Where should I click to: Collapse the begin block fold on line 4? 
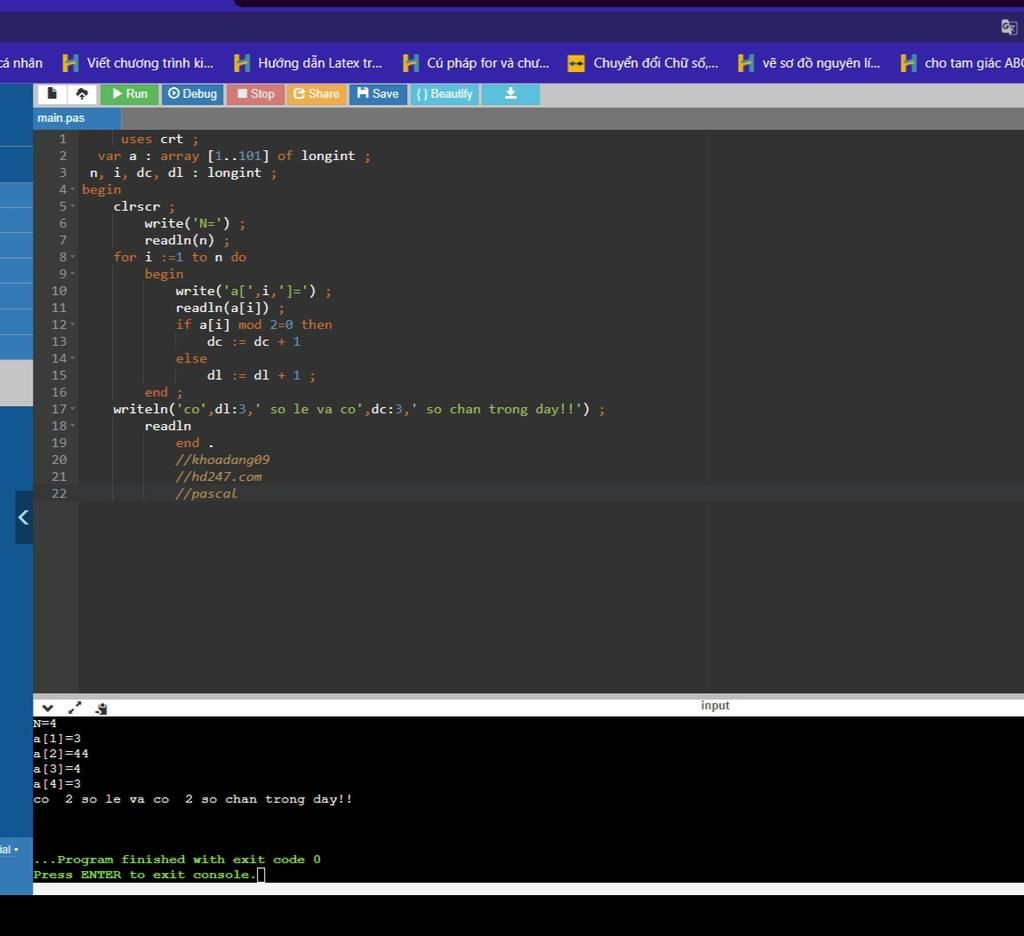click(x=72, y=189)
